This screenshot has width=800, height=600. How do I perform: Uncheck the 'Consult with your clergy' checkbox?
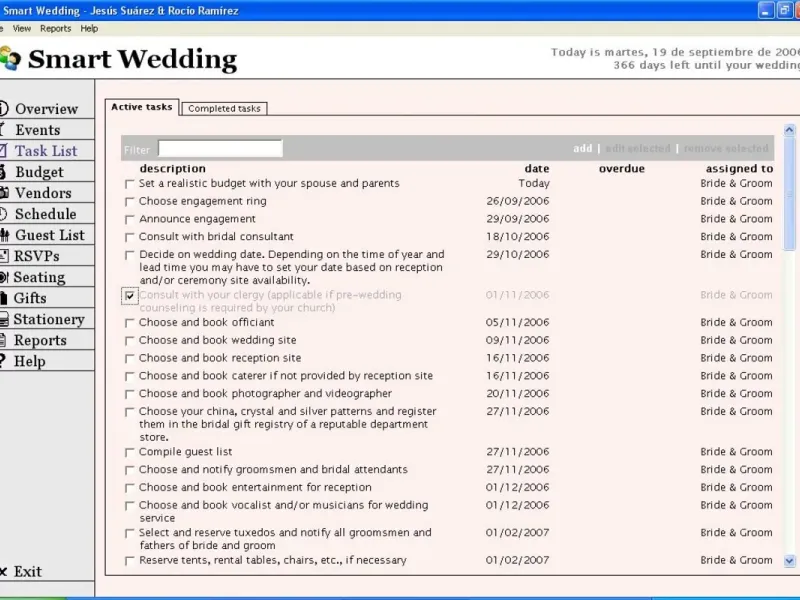coord(130,296)
